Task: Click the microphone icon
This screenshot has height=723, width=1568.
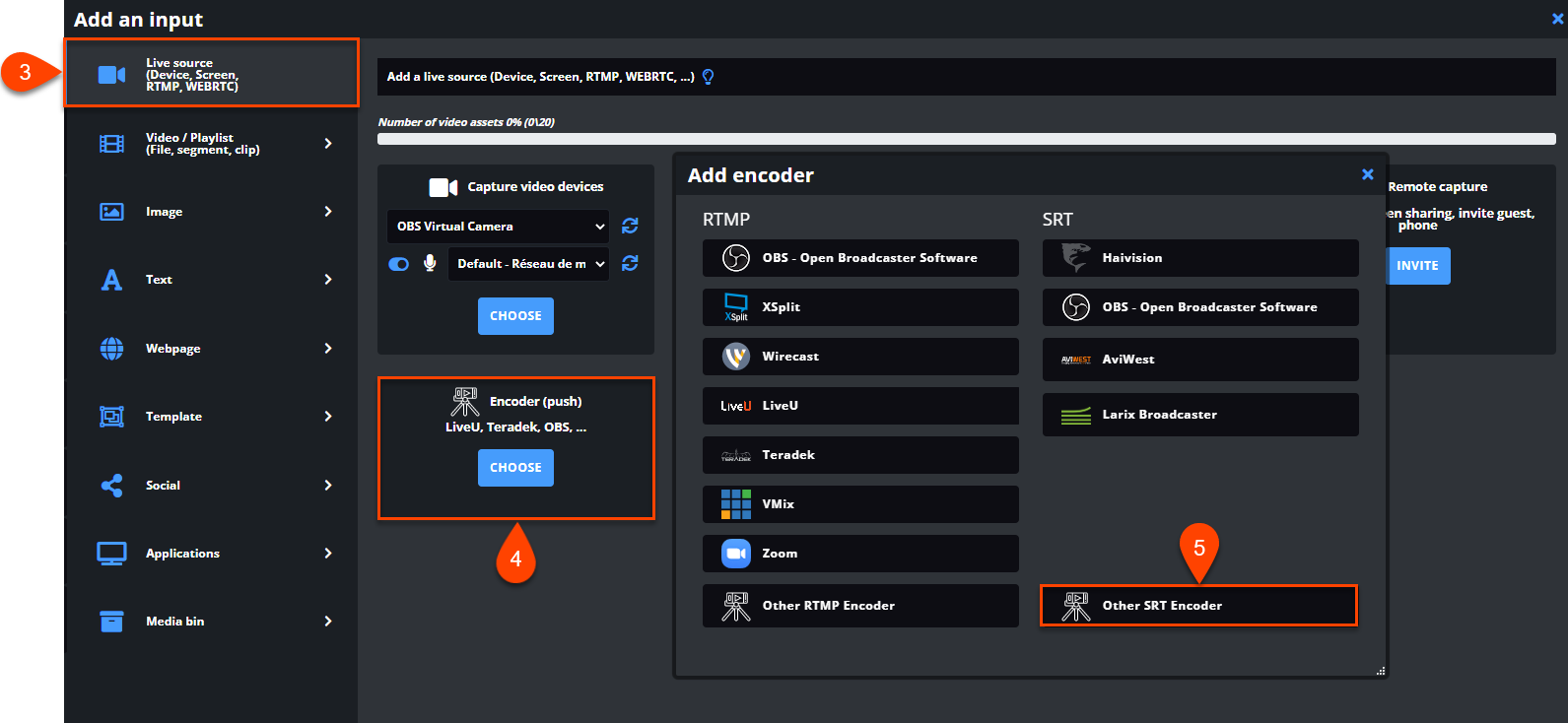Action: pyautogui.click(x=430, y=263)
